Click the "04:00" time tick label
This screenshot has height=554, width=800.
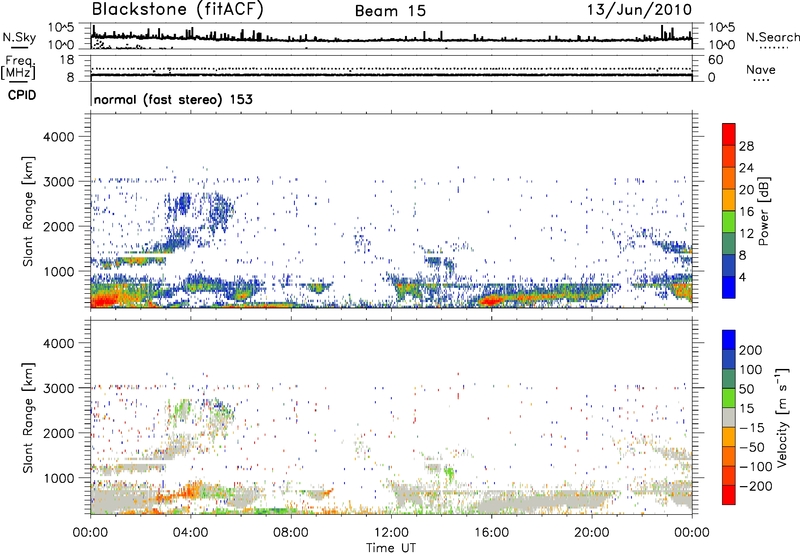click(x=190, y=533)
